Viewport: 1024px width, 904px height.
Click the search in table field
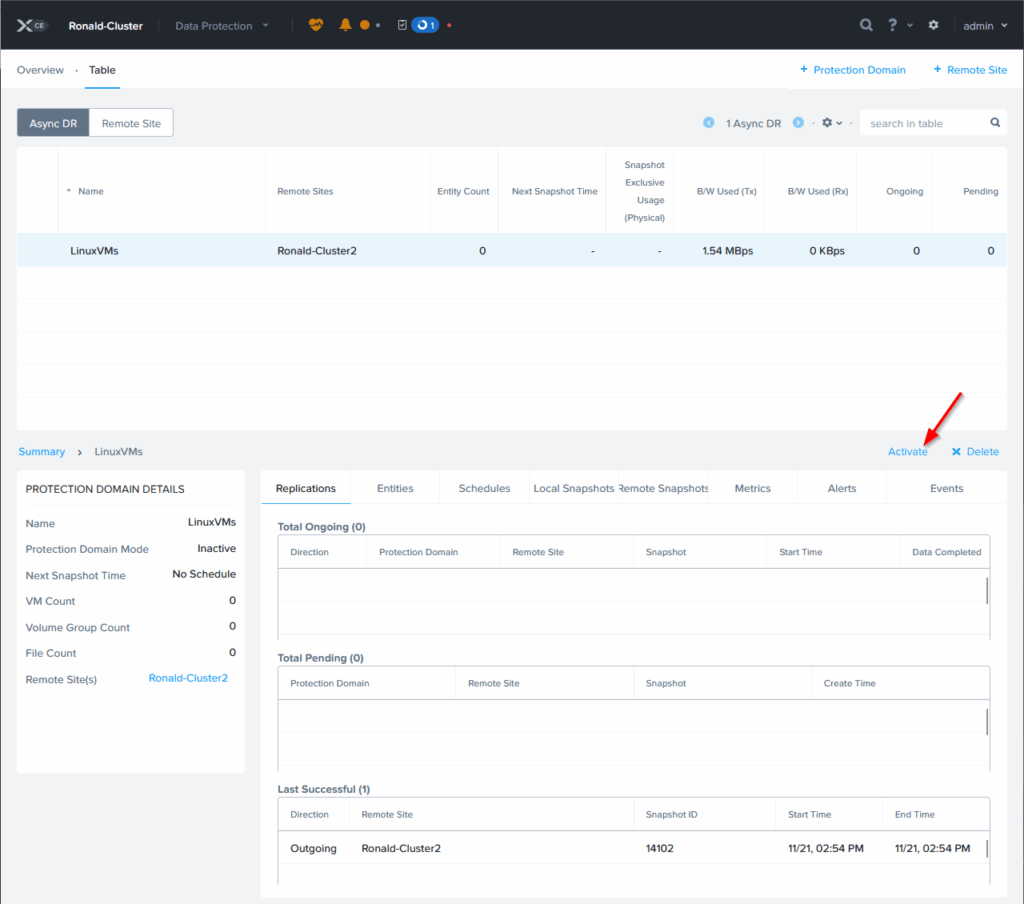922,123
